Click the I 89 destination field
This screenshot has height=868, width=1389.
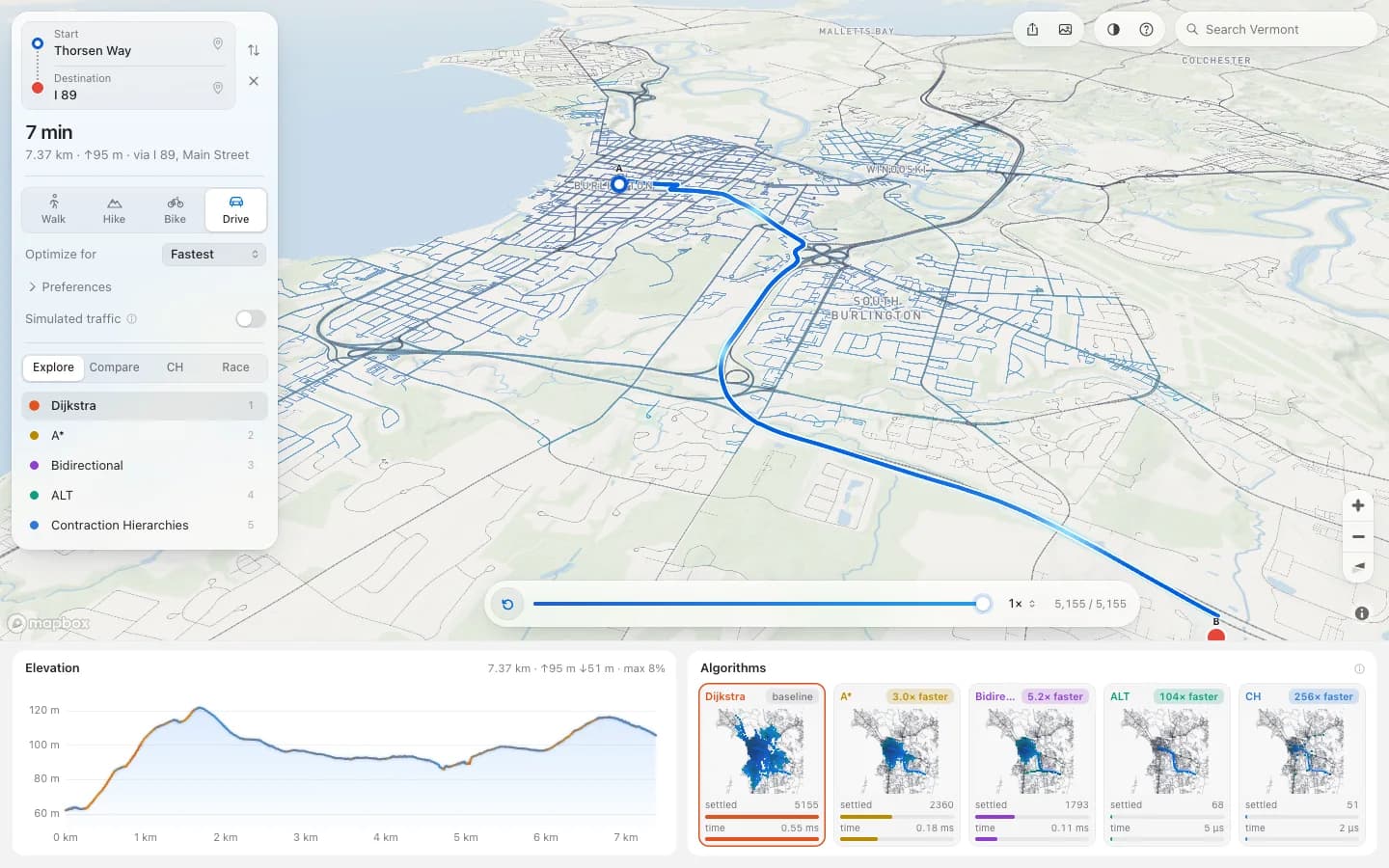click(127, 88)
